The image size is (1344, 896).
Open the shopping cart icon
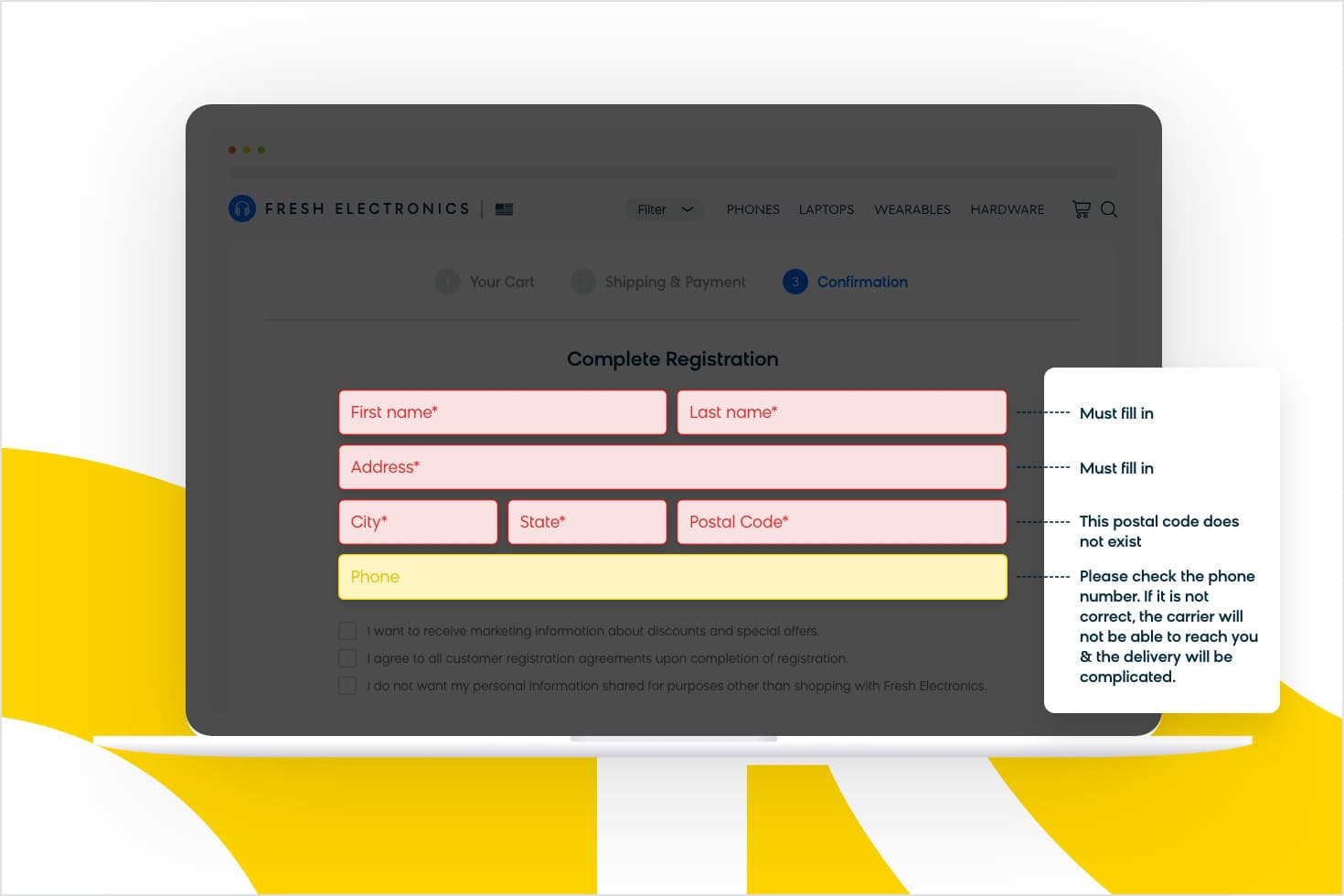pyautogui.click(x=1081, y=209)
